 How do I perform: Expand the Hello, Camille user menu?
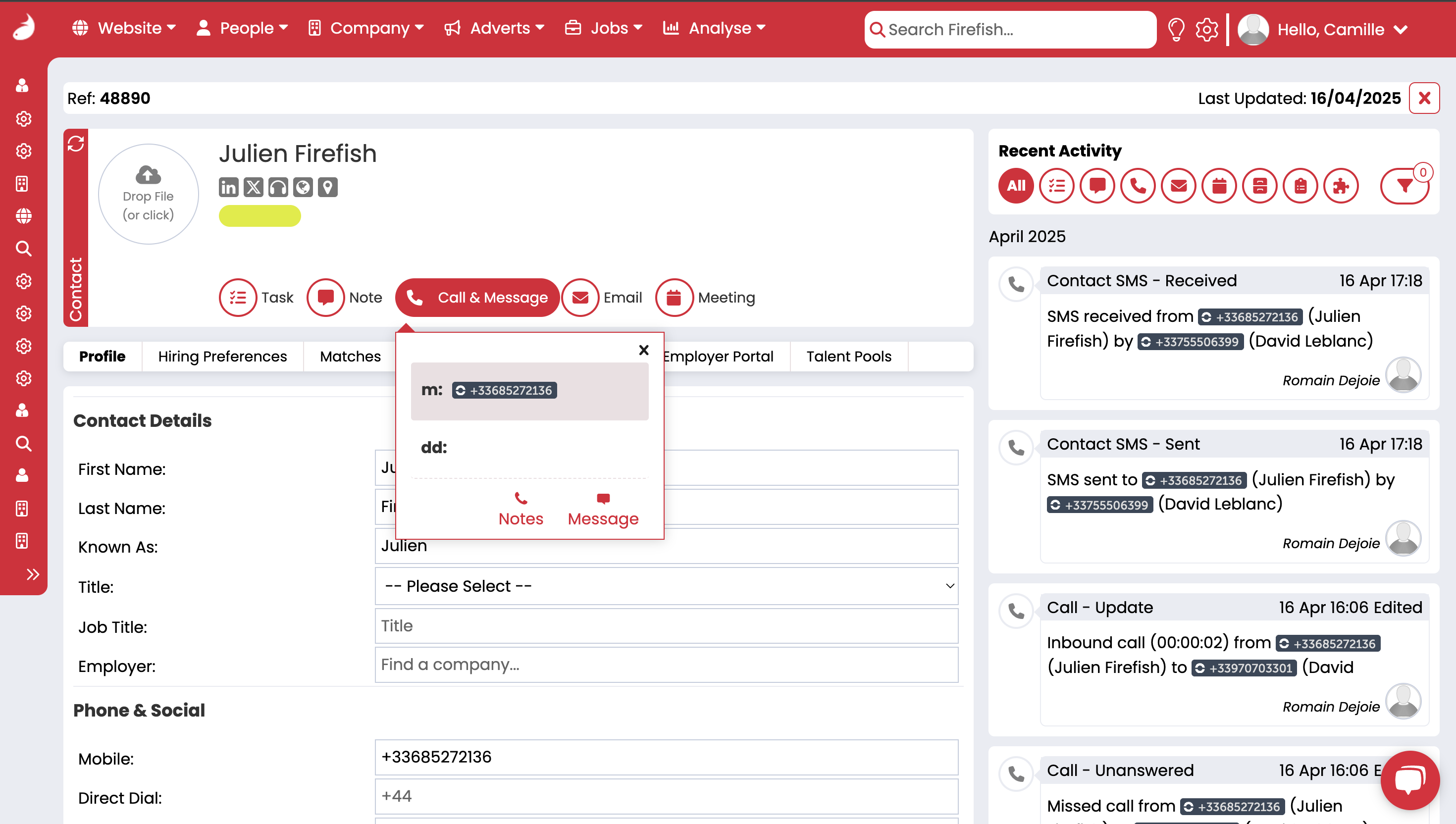tap(1330, 29)
